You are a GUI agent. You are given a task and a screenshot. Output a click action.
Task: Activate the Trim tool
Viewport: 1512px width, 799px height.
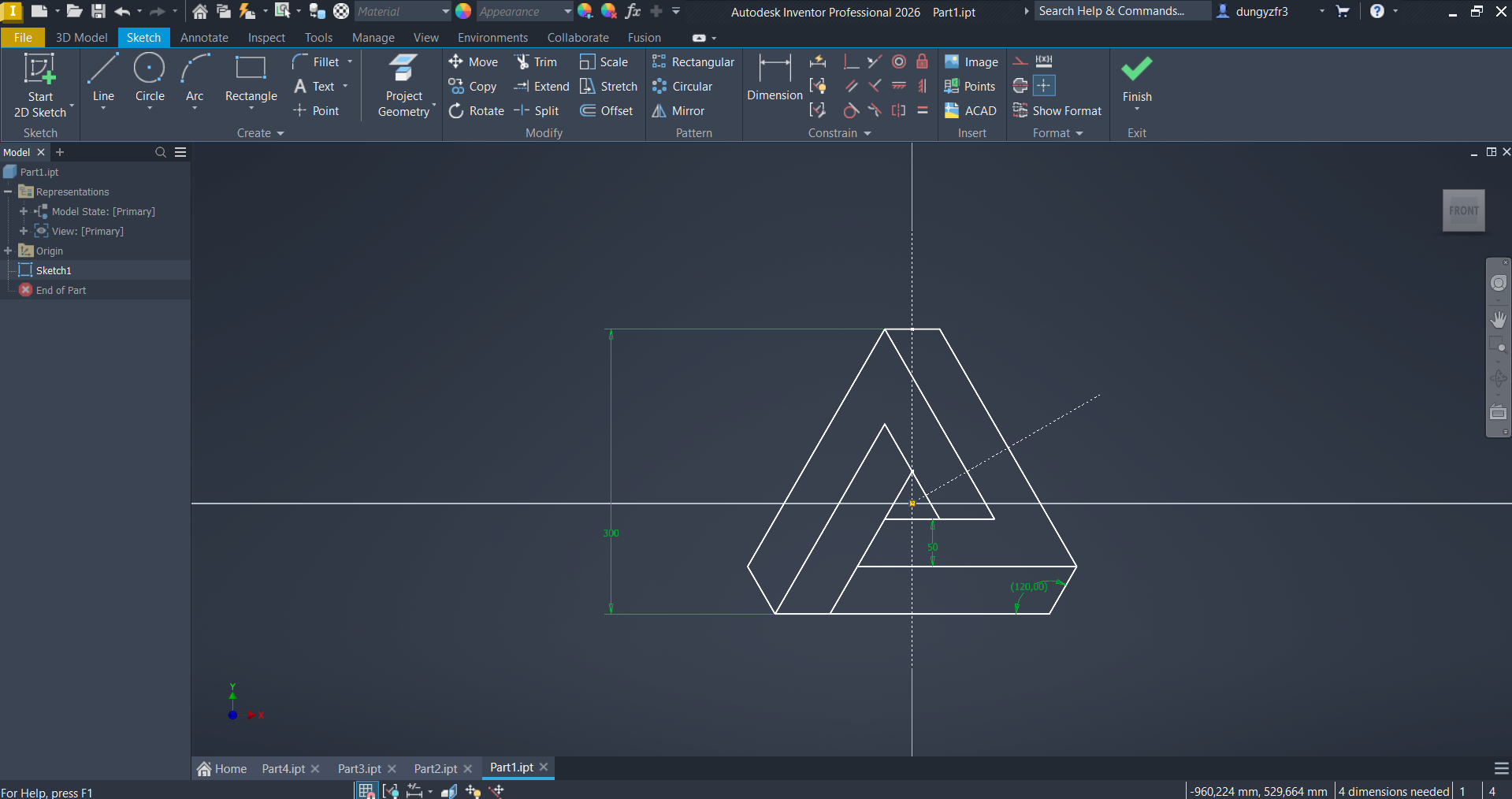click(x=536, y=62)
